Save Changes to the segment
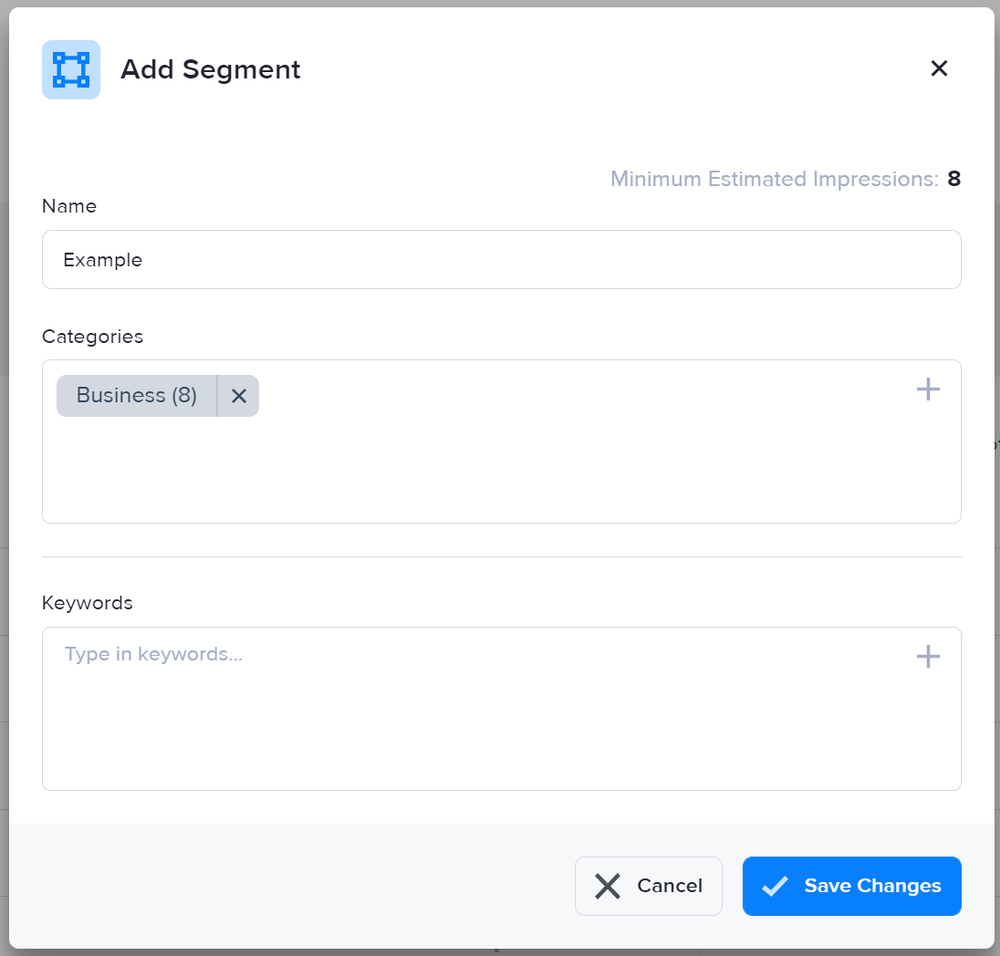Image resolution: width=1000 pixels, height=956 pixels. coord(851,886)
